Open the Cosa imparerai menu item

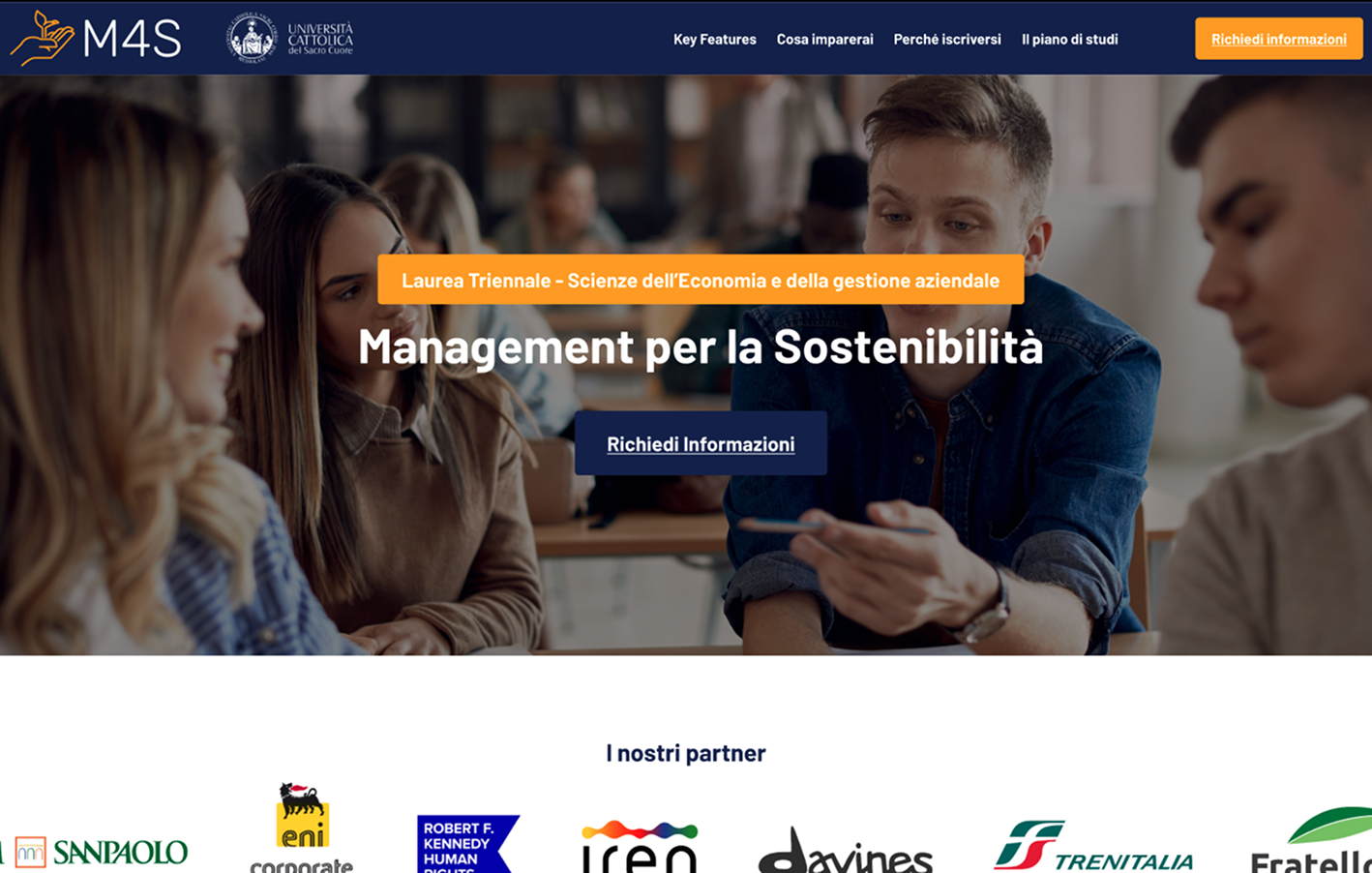(x=824, y=40)
